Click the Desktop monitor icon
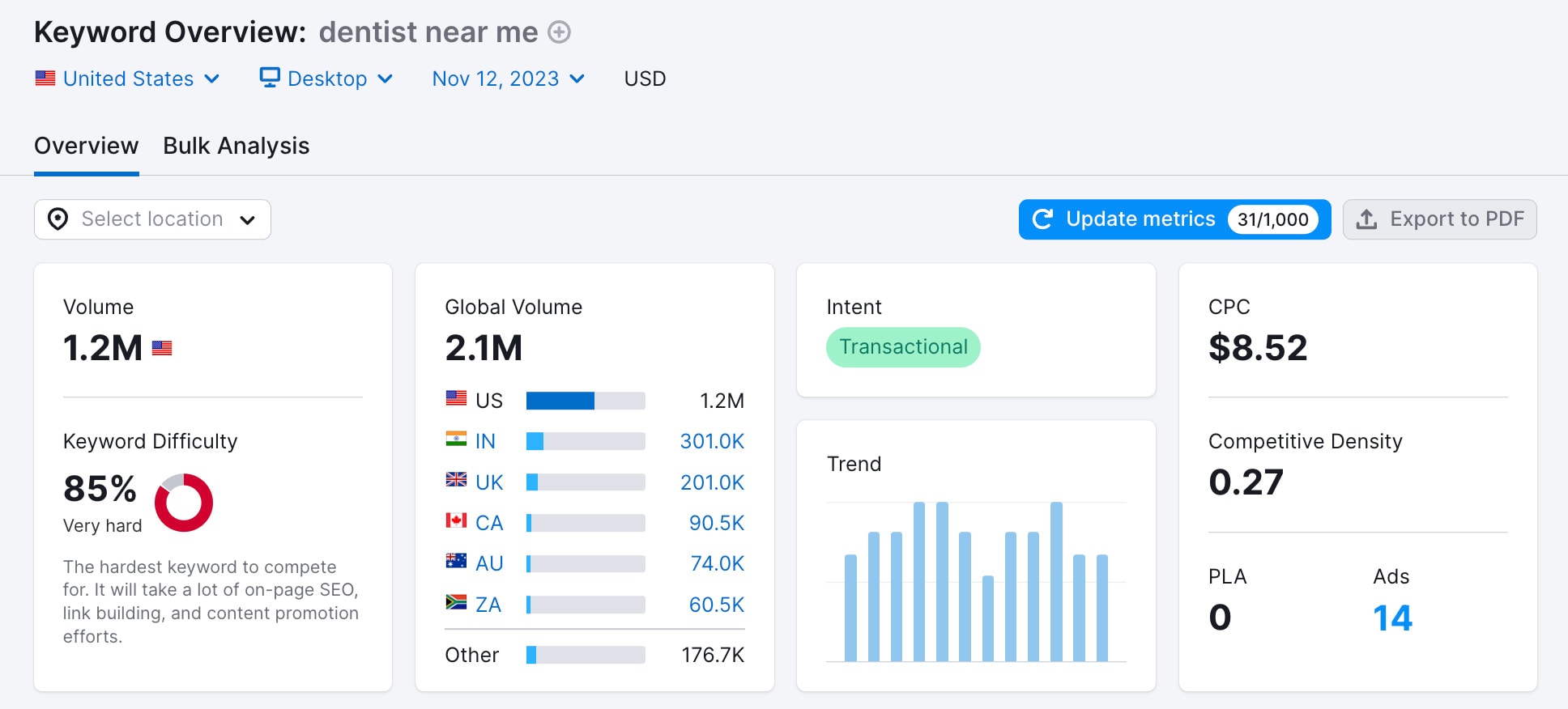The height and width of the screenshot is (709, 1568). pyautogui.click(x=269, y=77)
